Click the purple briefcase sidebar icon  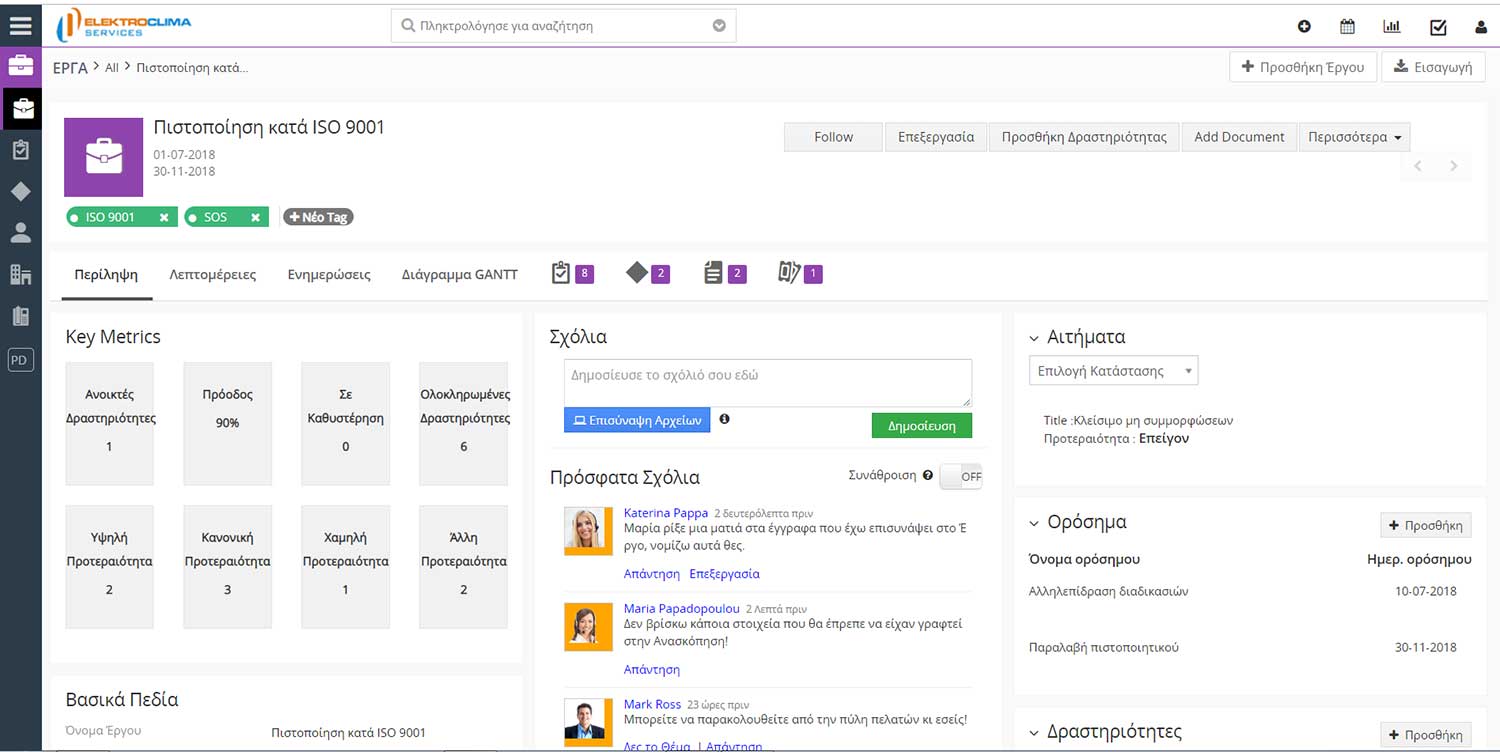coord(20,67)
